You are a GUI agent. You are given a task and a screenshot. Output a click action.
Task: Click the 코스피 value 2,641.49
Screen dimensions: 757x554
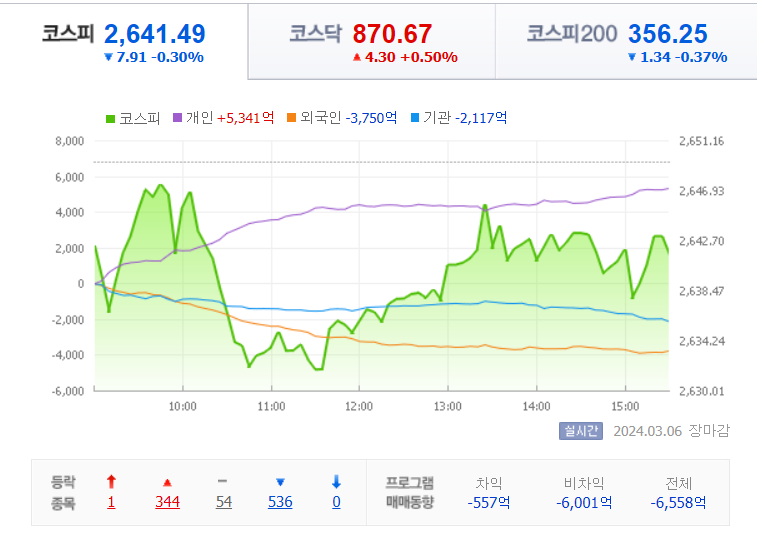[155, 34]
